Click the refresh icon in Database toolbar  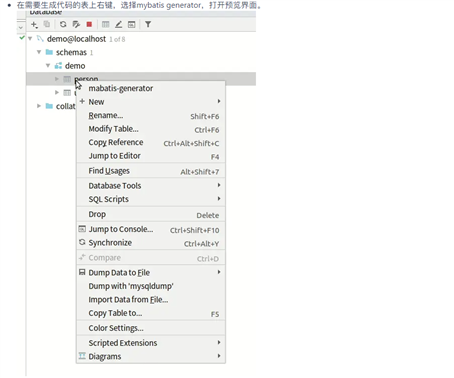(63, 24)
